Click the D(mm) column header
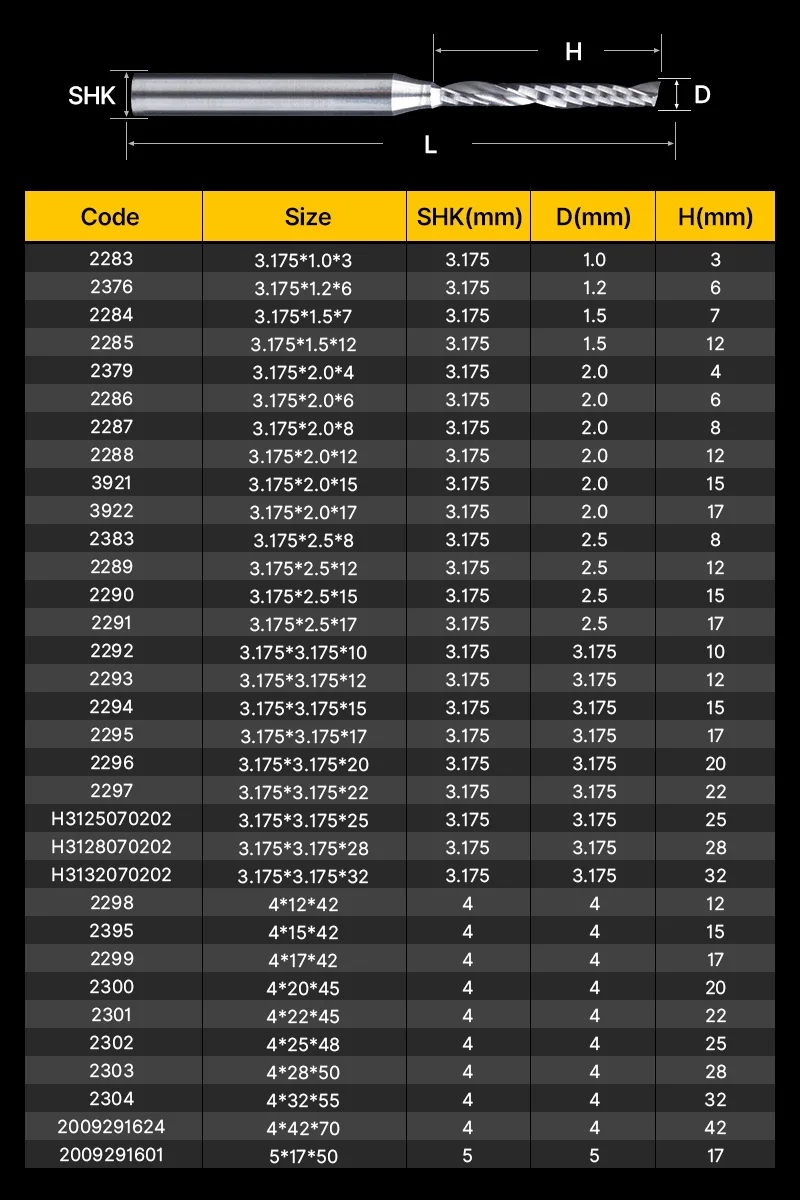The height and width of the screenshot is (1200, 800). [x=594, y=217]
